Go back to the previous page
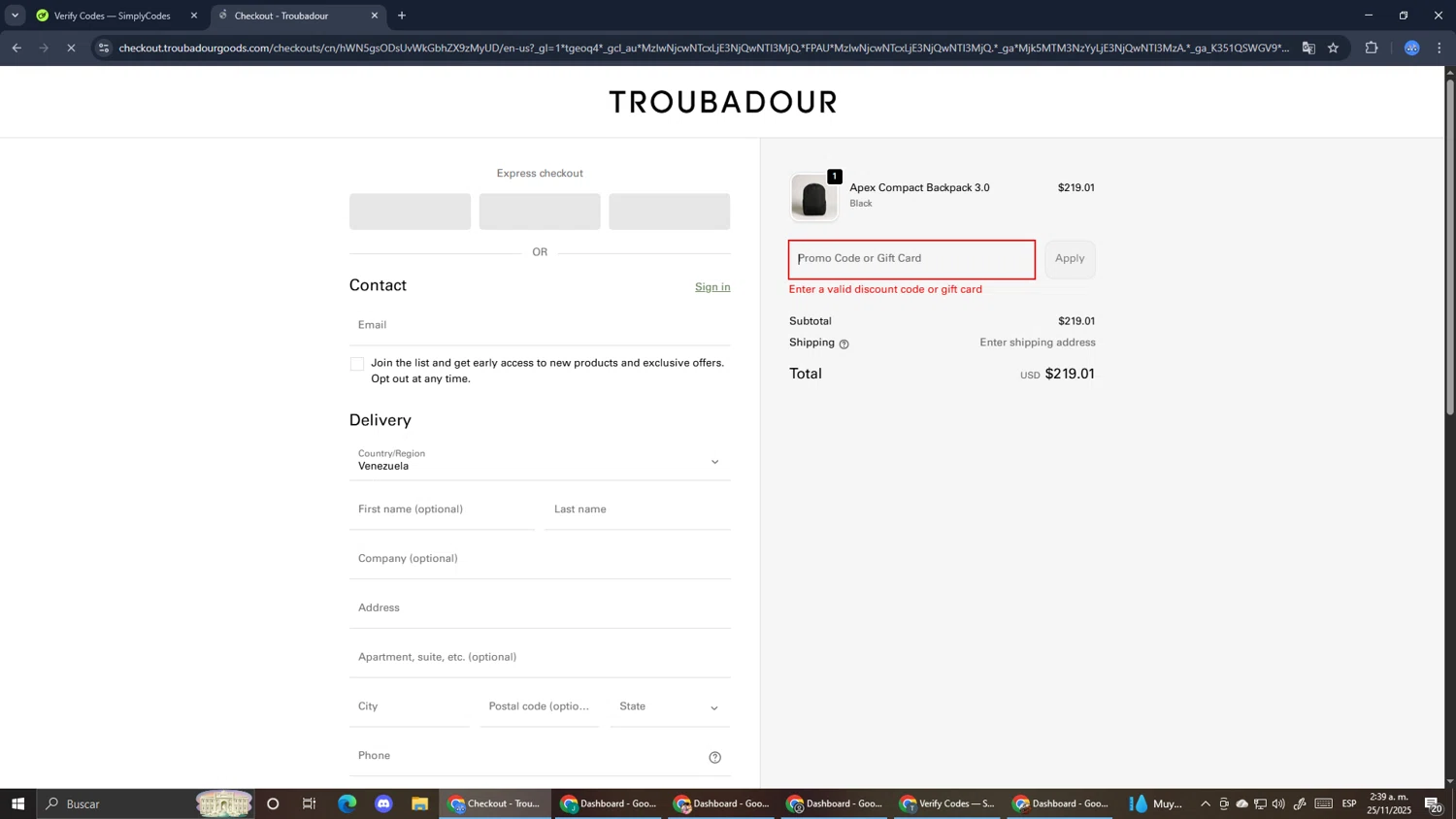 [17, 48]
